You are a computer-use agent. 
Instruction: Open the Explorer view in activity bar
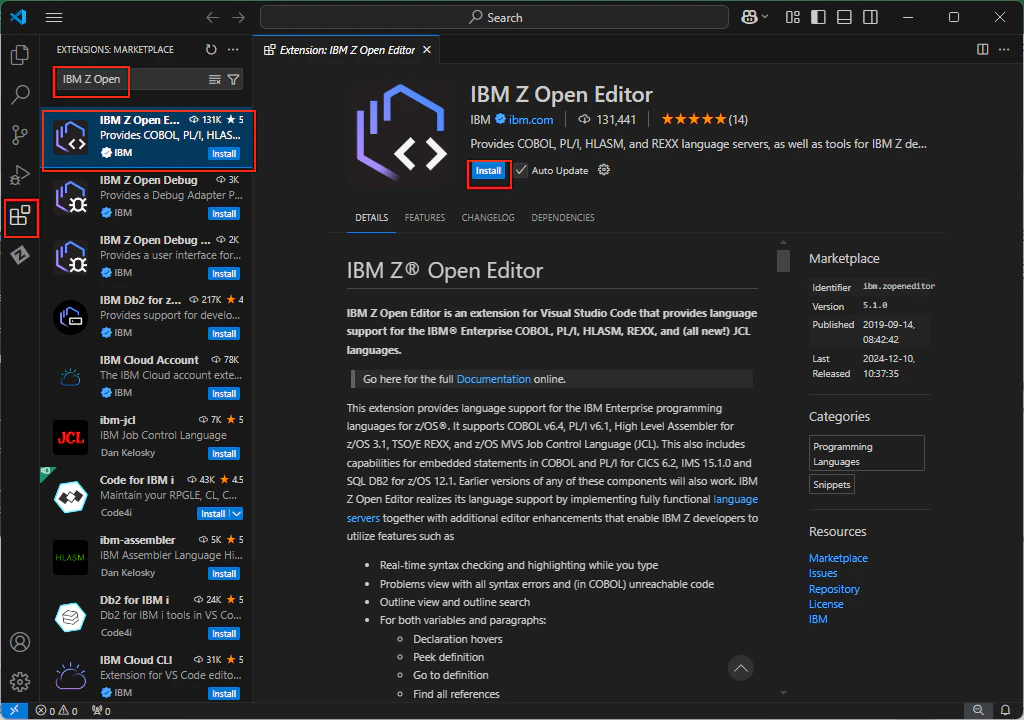tap(20, 55)
